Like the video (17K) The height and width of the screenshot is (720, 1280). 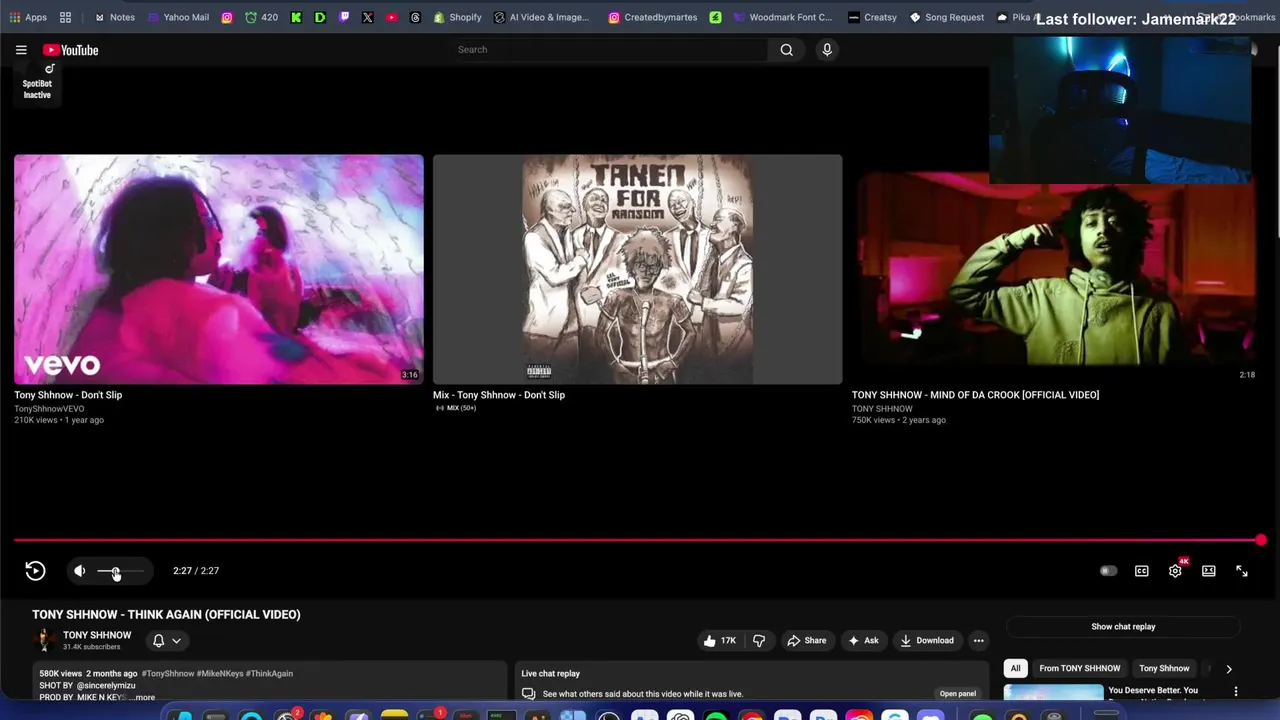coord(719,641)
